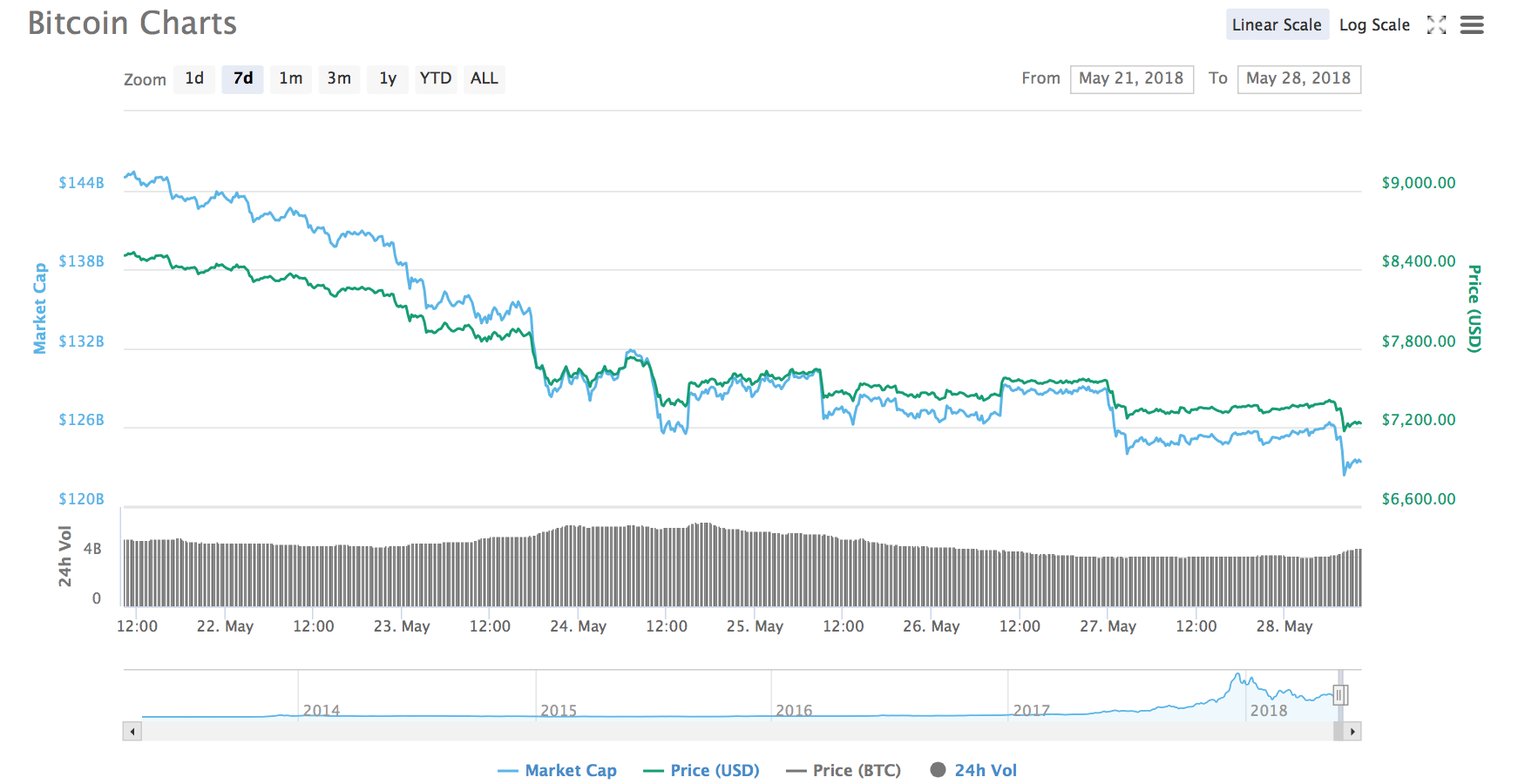The image size is (1518, 784).
Task: Click the 2014 label in navigator
Action: [322, 711]
